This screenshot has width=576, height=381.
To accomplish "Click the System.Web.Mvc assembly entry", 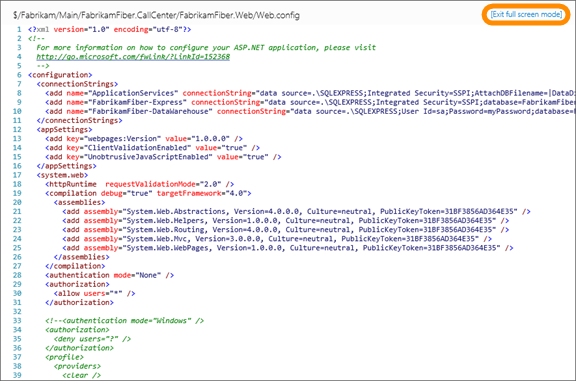I will pos(277,239).
